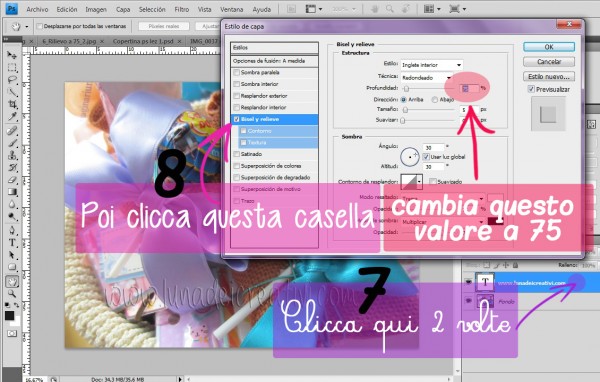This screenshot has height=382, width=600.
Task: Hide the text layer with eye icon
Action: click(468, 282)
